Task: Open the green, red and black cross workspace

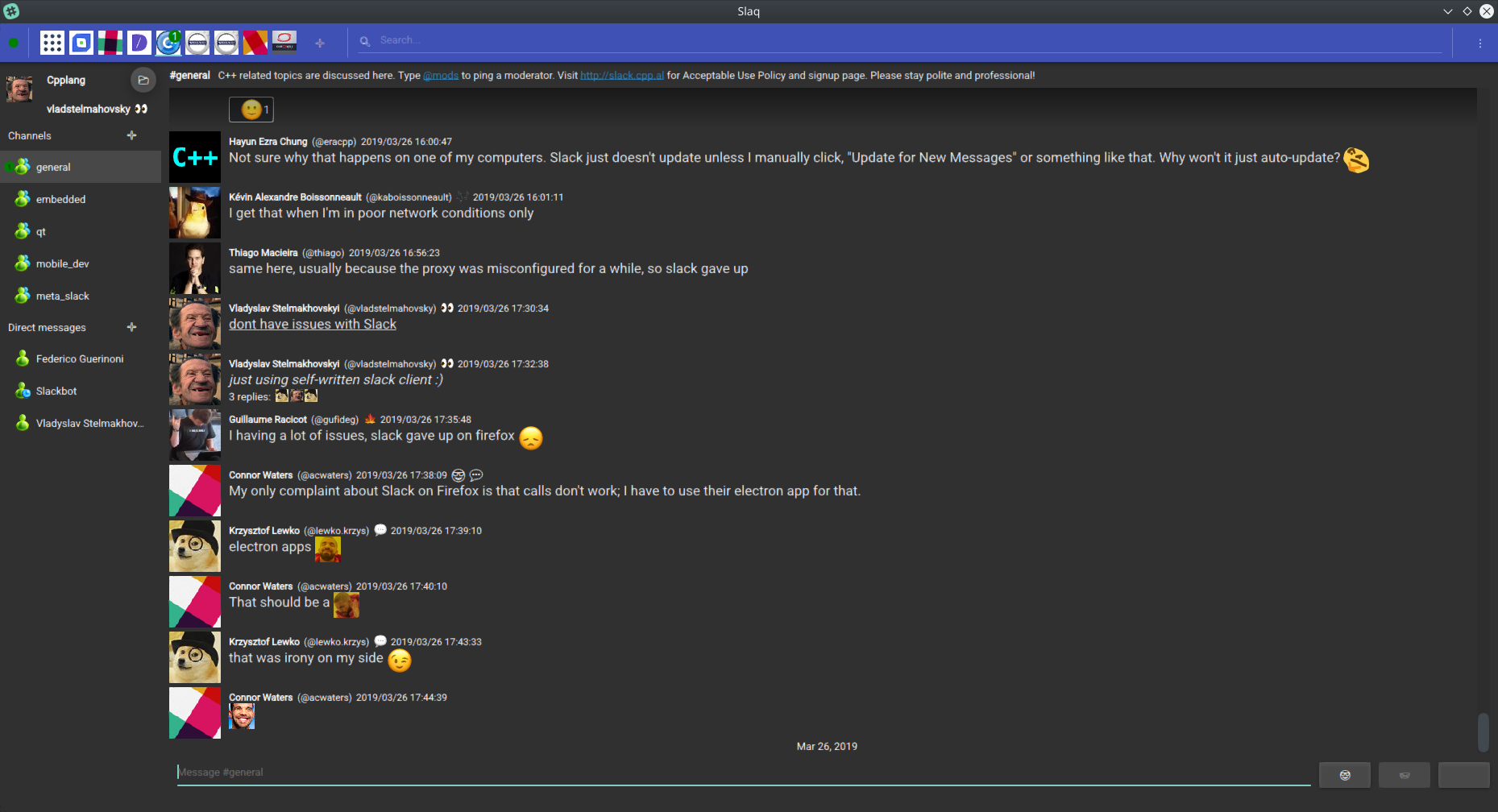Action: click(x=110, y=43)
